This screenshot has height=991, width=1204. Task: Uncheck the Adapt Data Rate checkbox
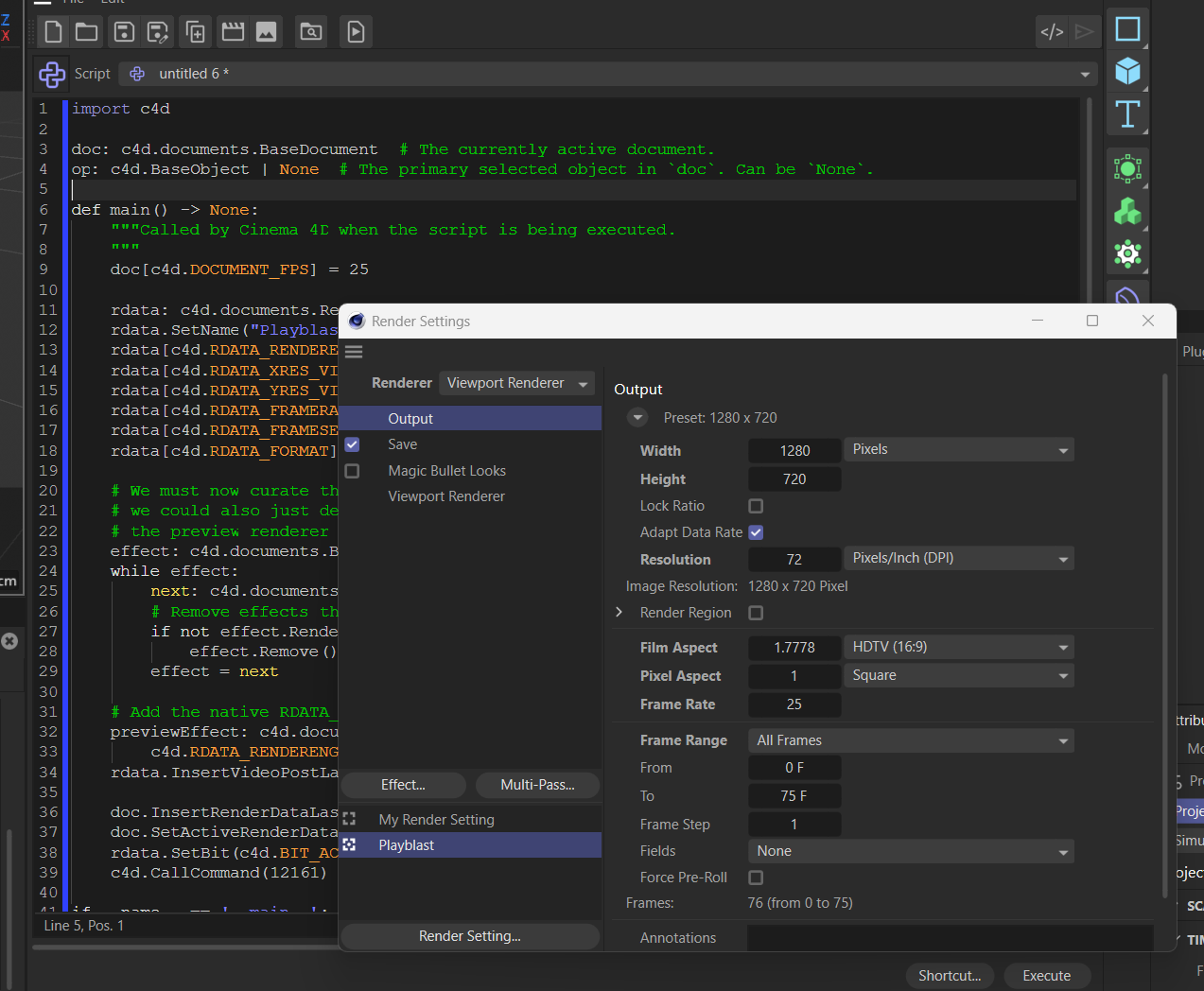pos(756,532)
